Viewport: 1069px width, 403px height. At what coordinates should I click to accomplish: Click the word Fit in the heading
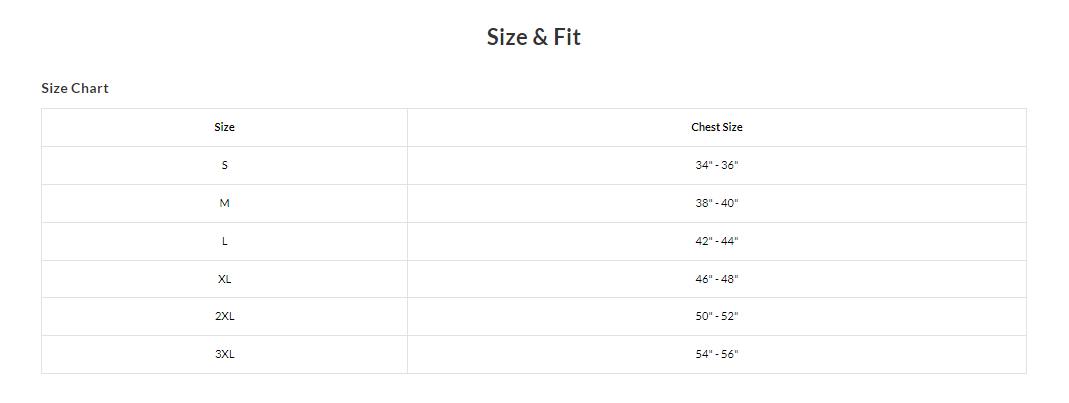tap(567, 37)
